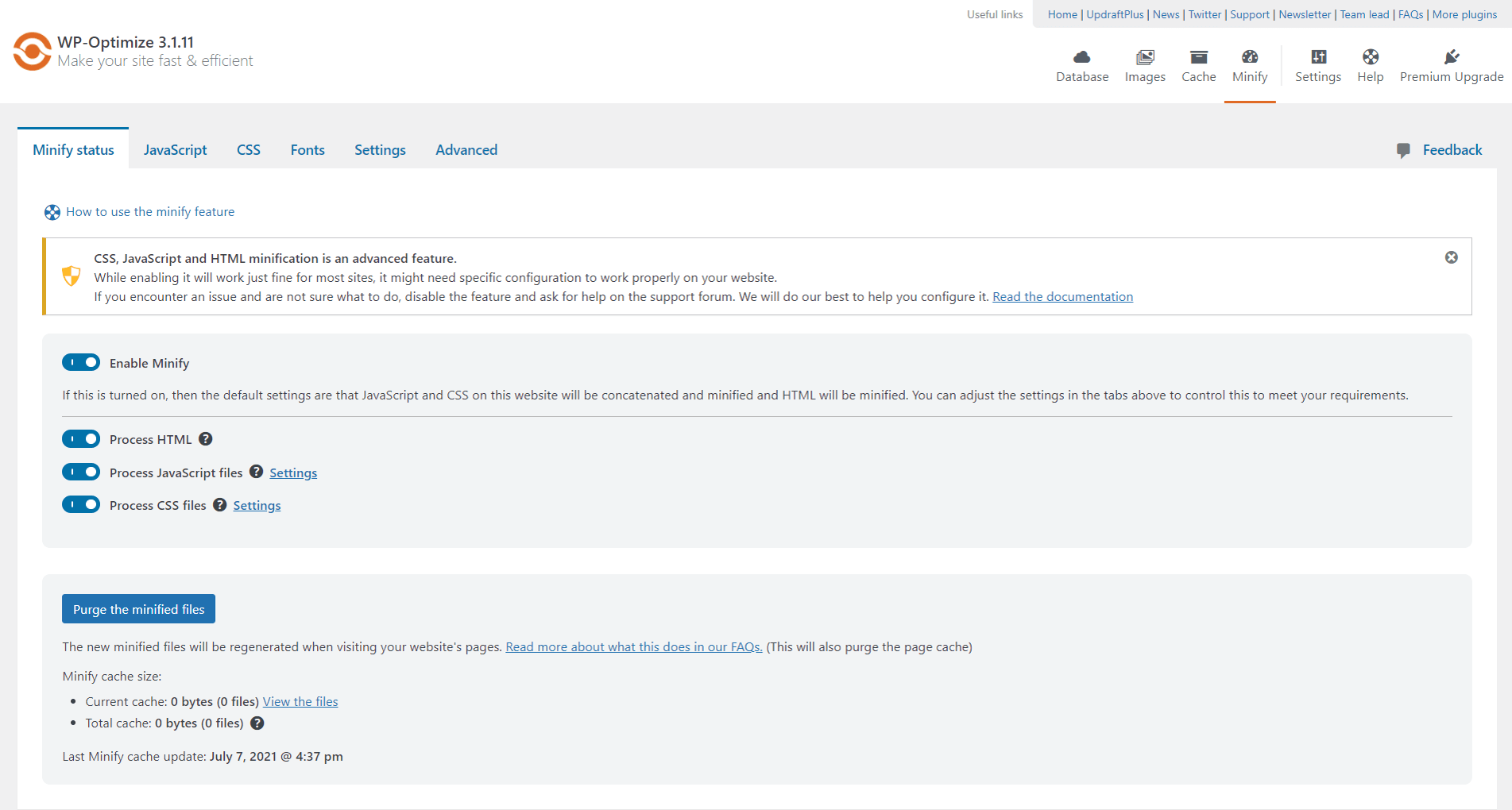Go to the Cache section icon
Image resolution: width=1512 pixels, height=810 pixels.
1198,57
